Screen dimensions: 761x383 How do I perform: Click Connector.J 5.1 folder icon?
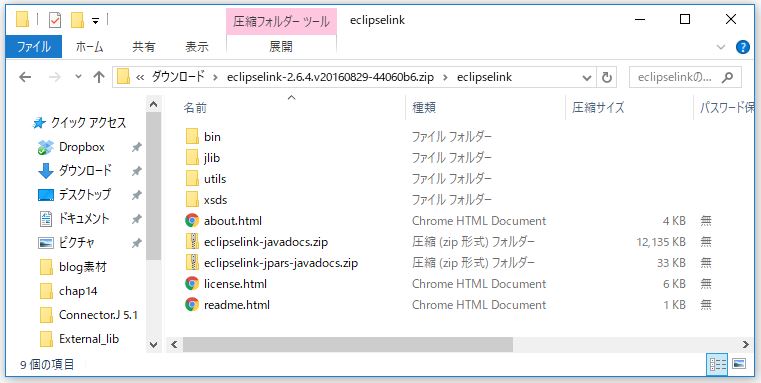pos(46,315)
